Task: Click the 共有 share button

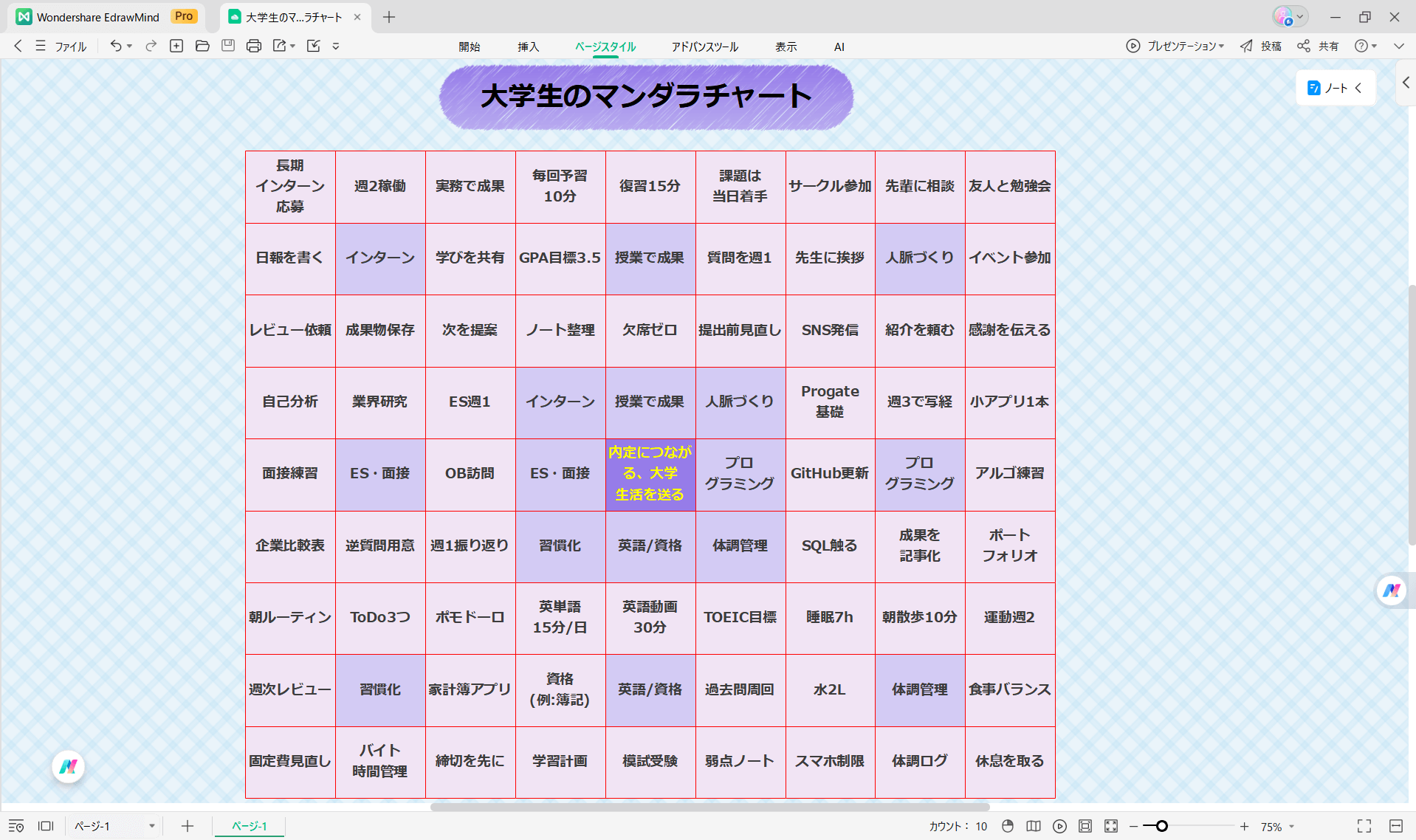Action: (x=1319, y=46)
